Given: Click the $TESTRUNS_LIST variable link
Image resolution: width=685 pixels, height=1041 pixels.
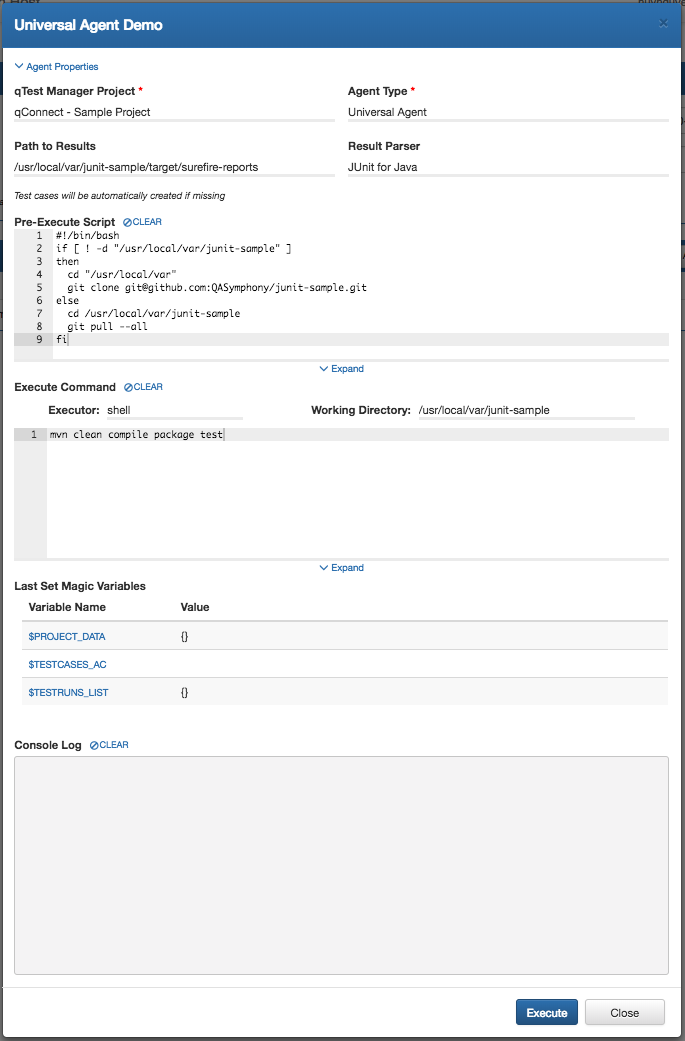Looking at the screenshot, I should click(x=68, y=692).
